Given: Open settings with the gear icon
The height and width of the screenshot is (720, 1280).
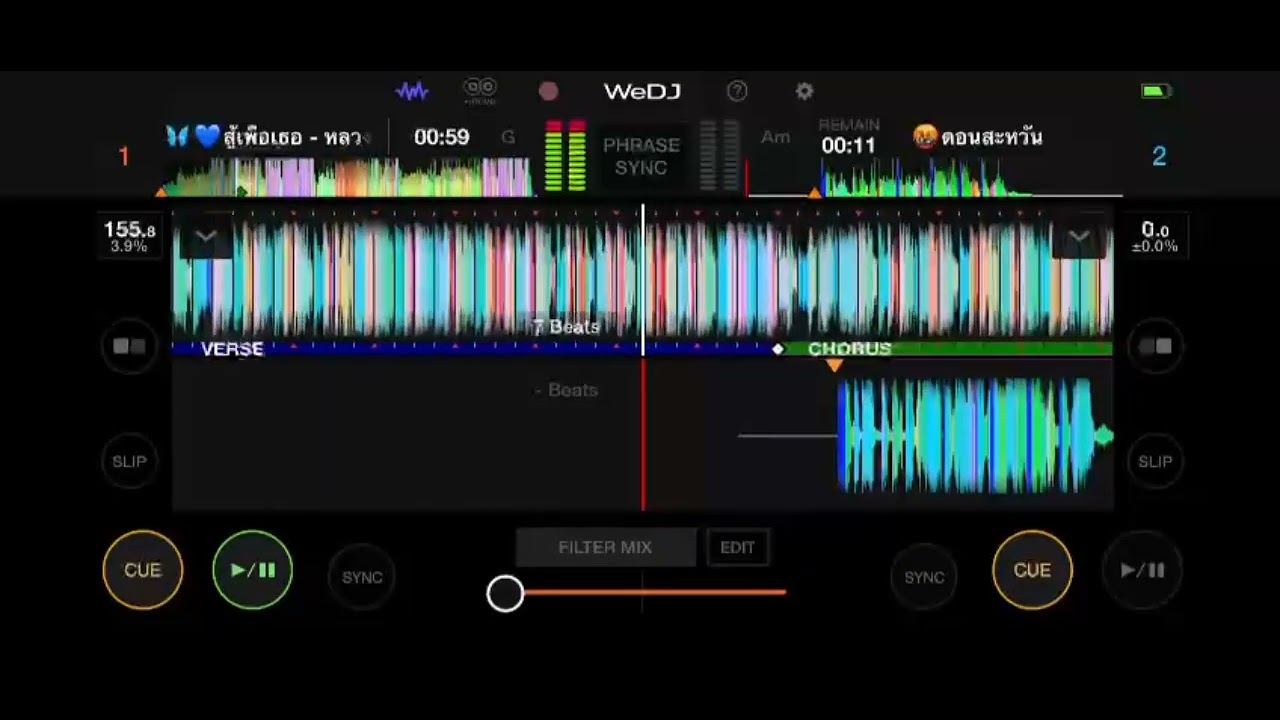Looking at the screenshot, I should [804, 91].
